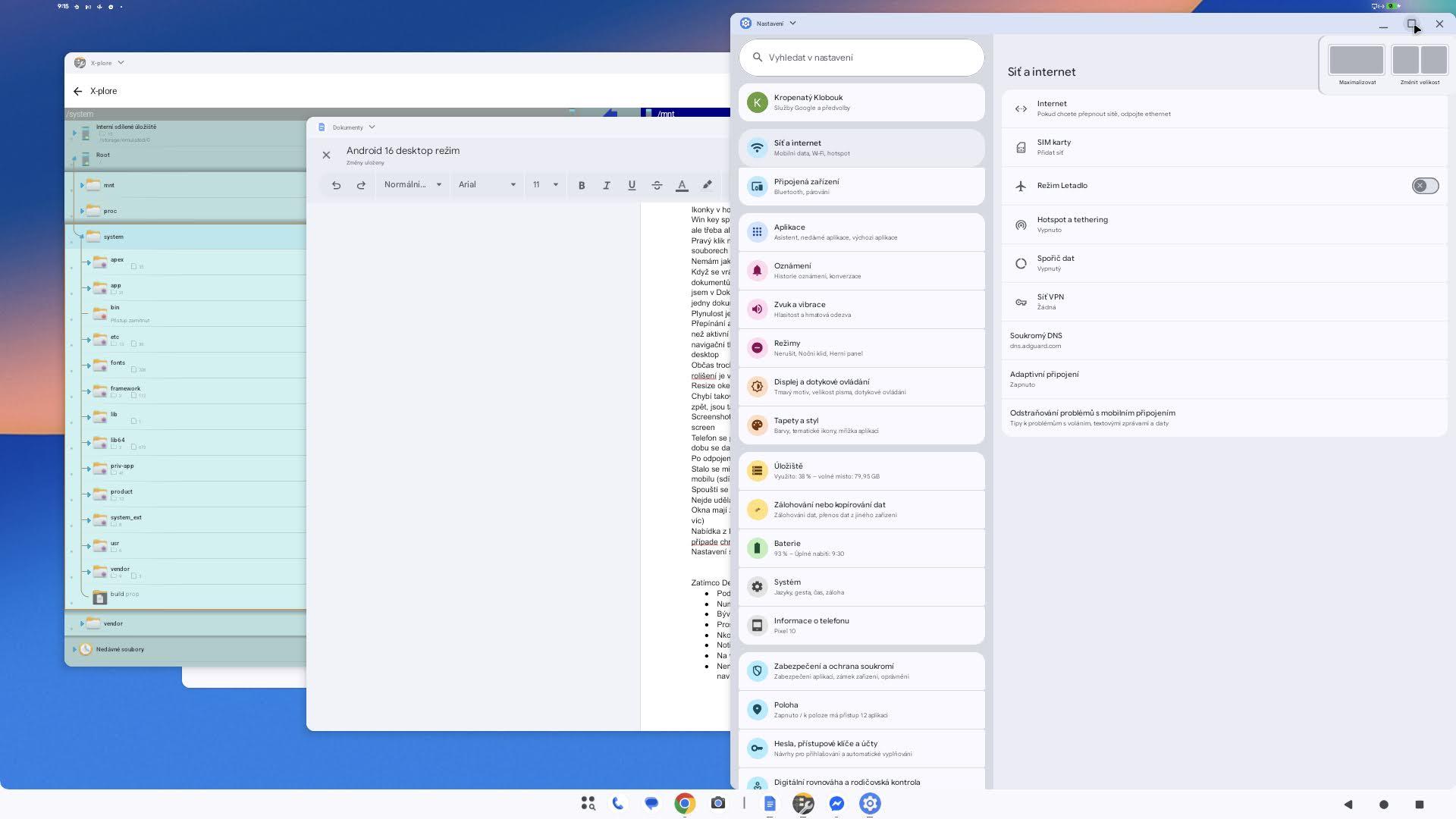
Task: Open Internet network settings
Action: (x=1224, y=108)
